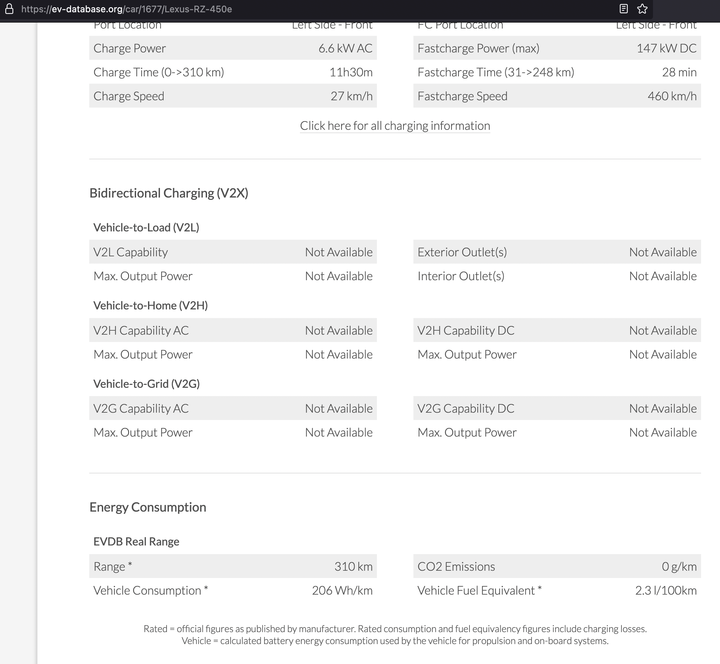Click the 'EVDB Real Range' subheading
Image resolution: width=720 pixels, height=664 pixels.
click(136, 541)
